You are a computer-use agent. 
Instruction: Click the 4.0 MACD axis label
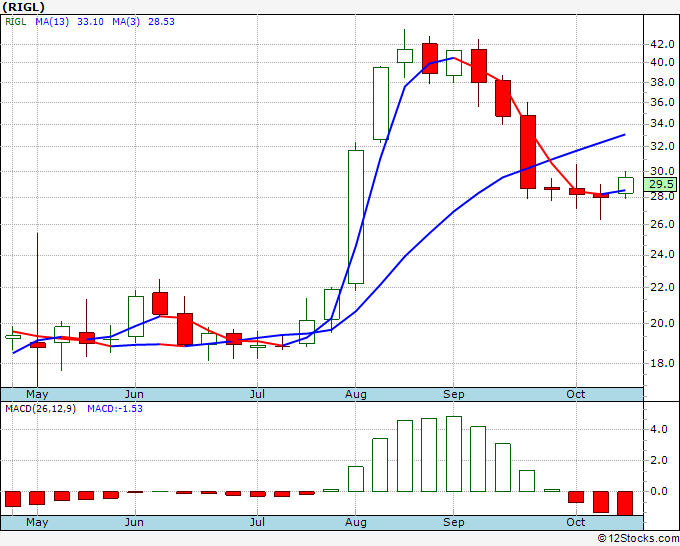click(x=659, y=430)
